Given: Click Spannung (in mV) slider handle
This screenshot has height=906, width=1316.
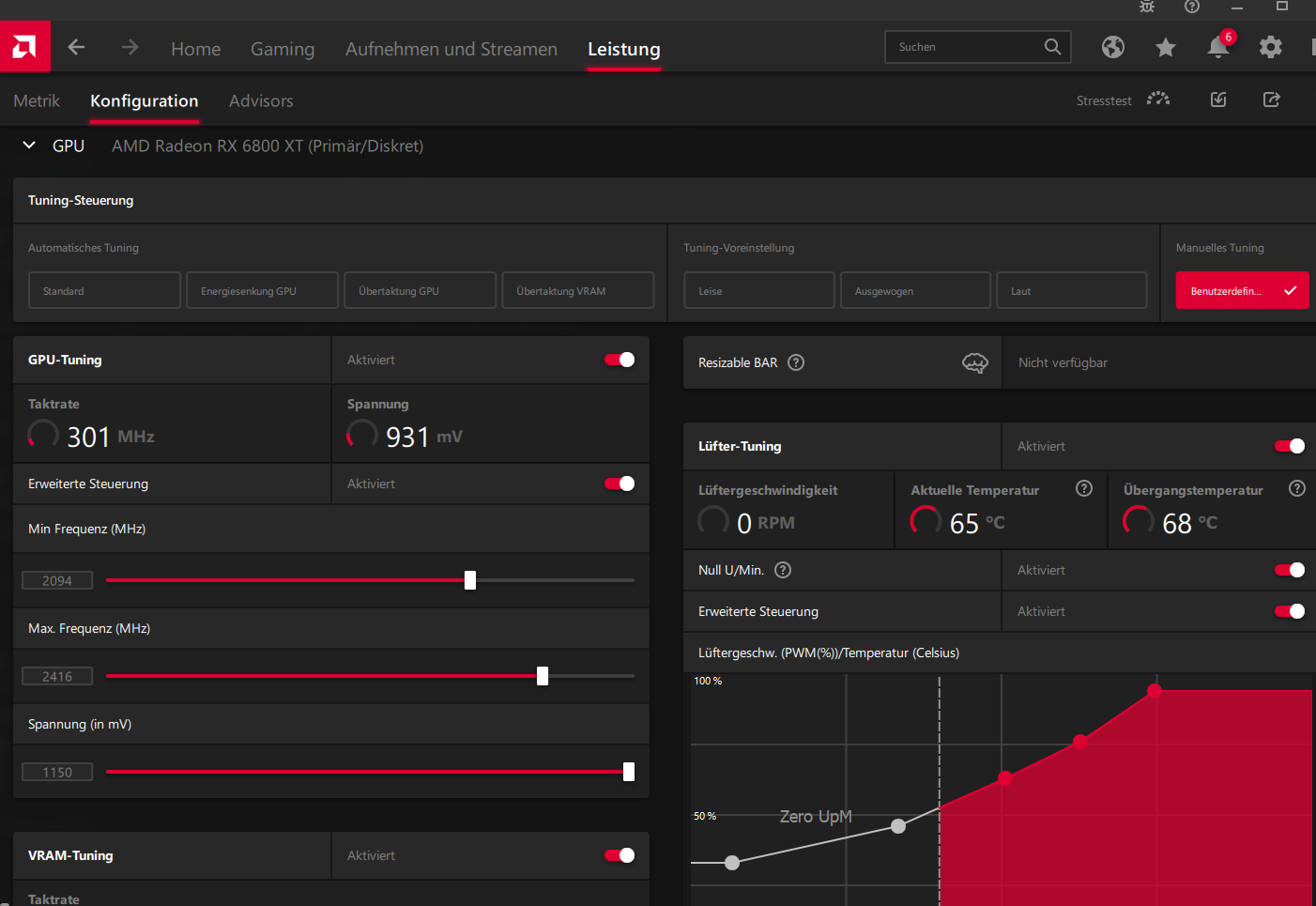Looking at the screenshot, I should pyautogui.click(x=629, y=772).
